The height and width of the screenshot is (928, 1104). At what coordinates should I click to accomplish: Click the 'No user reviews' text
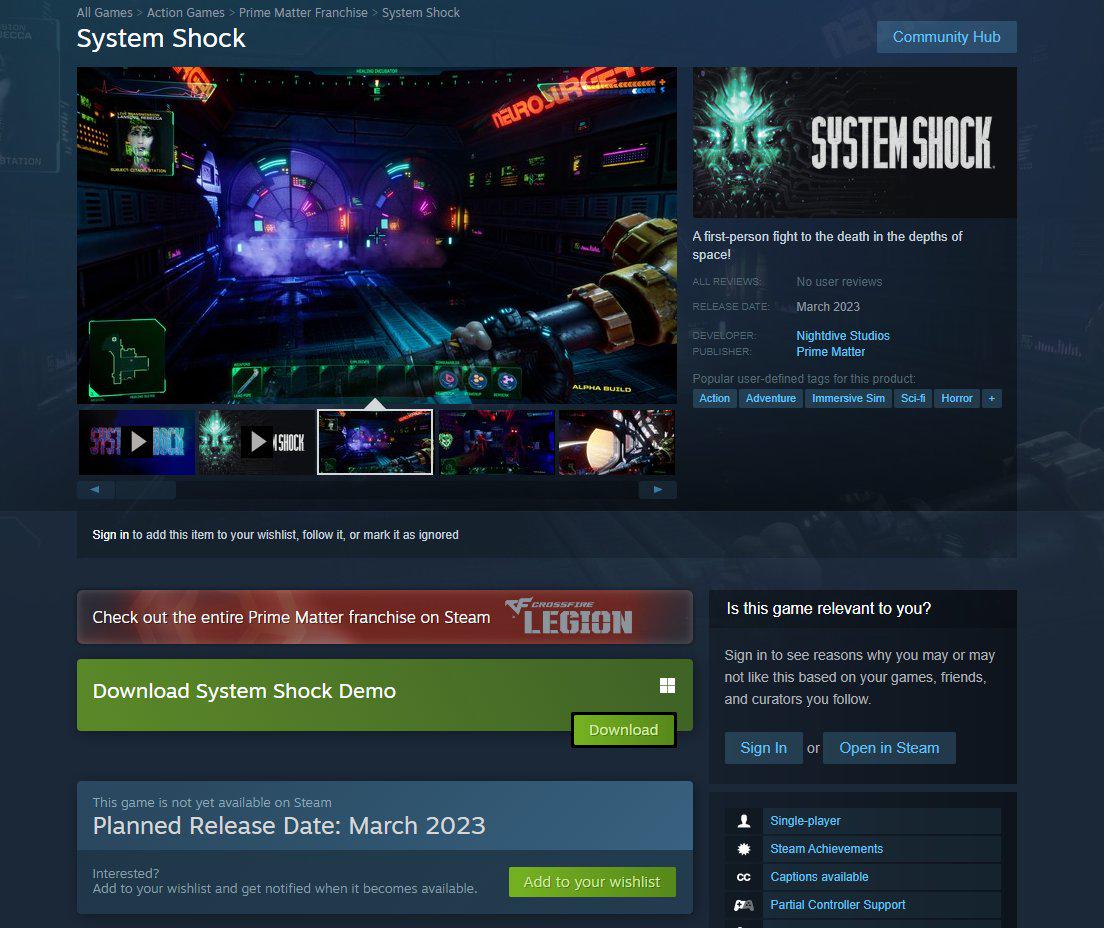(839, 282)
